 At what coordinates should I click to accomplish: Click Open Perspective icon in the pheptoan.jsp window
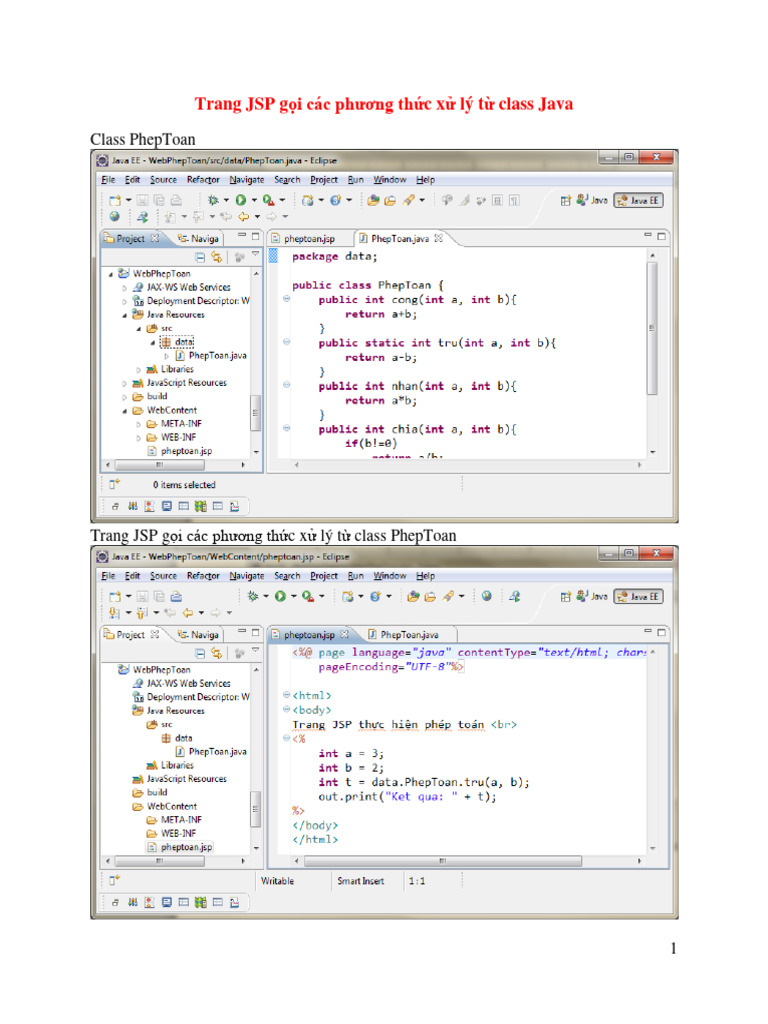(566, 596)
